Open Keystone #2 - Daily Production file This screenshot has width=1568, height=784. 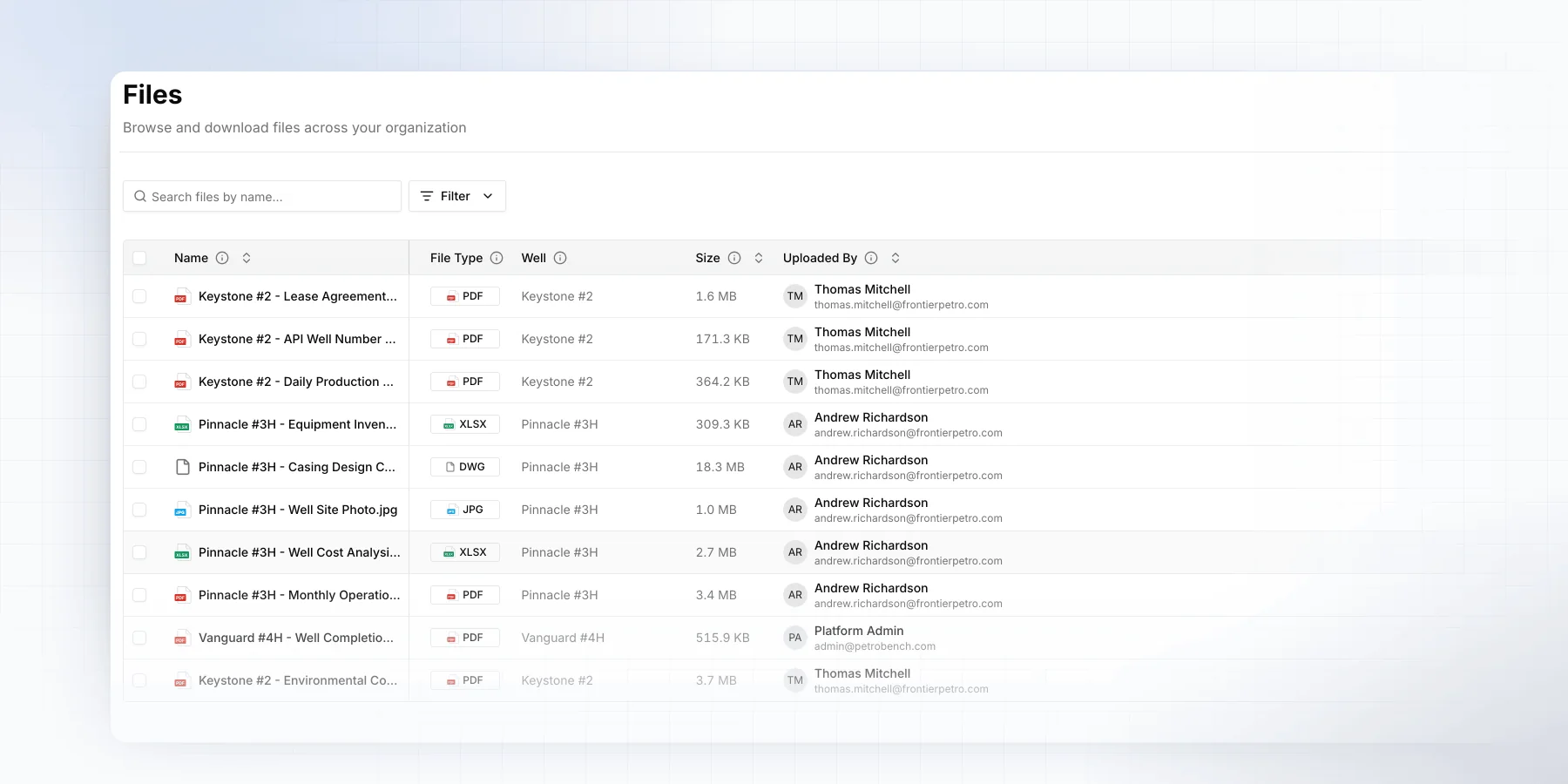coord(296,382)
